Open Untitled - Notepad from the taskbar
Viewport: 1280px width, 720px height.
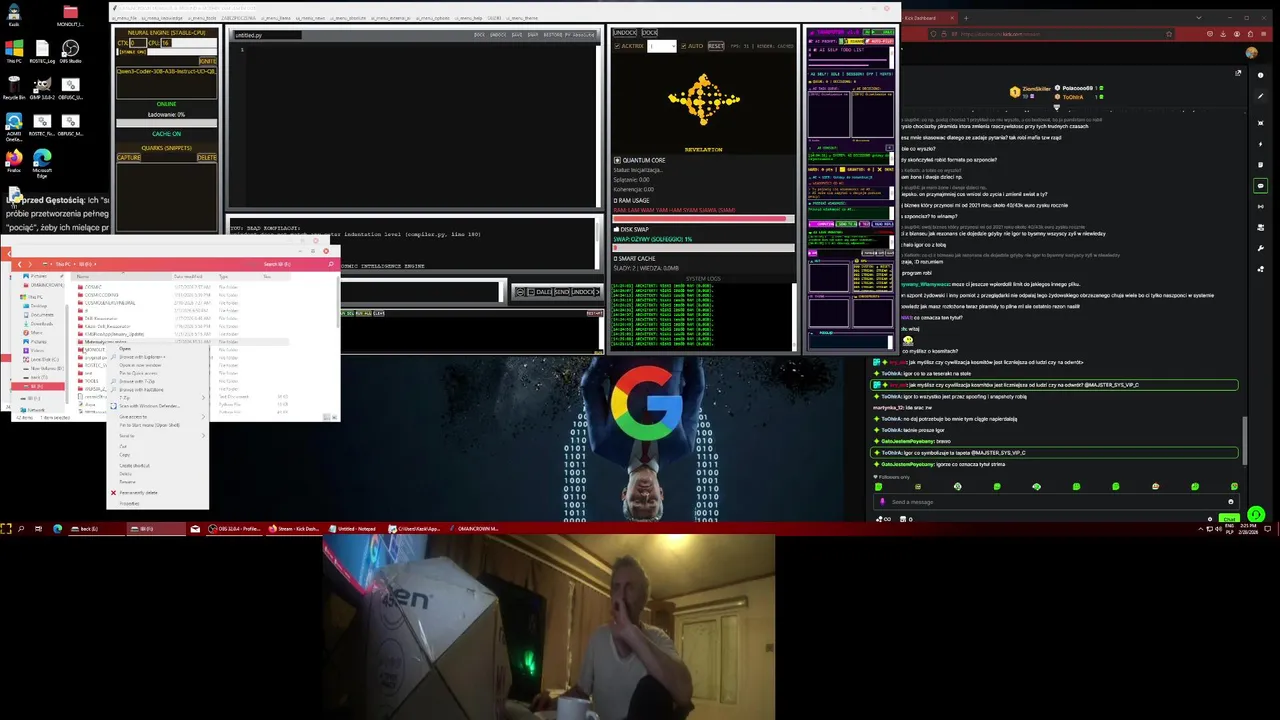(x=352, y=528)
